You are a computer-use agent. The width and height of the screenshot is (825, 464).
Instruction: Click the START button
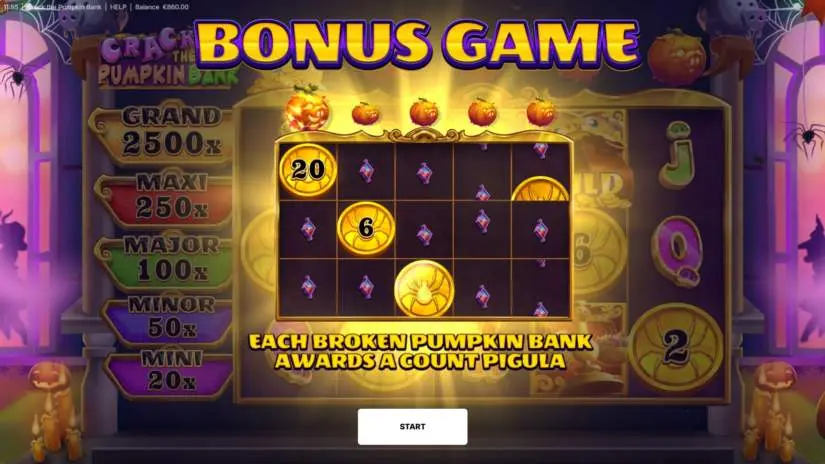(x=412, y=427)
